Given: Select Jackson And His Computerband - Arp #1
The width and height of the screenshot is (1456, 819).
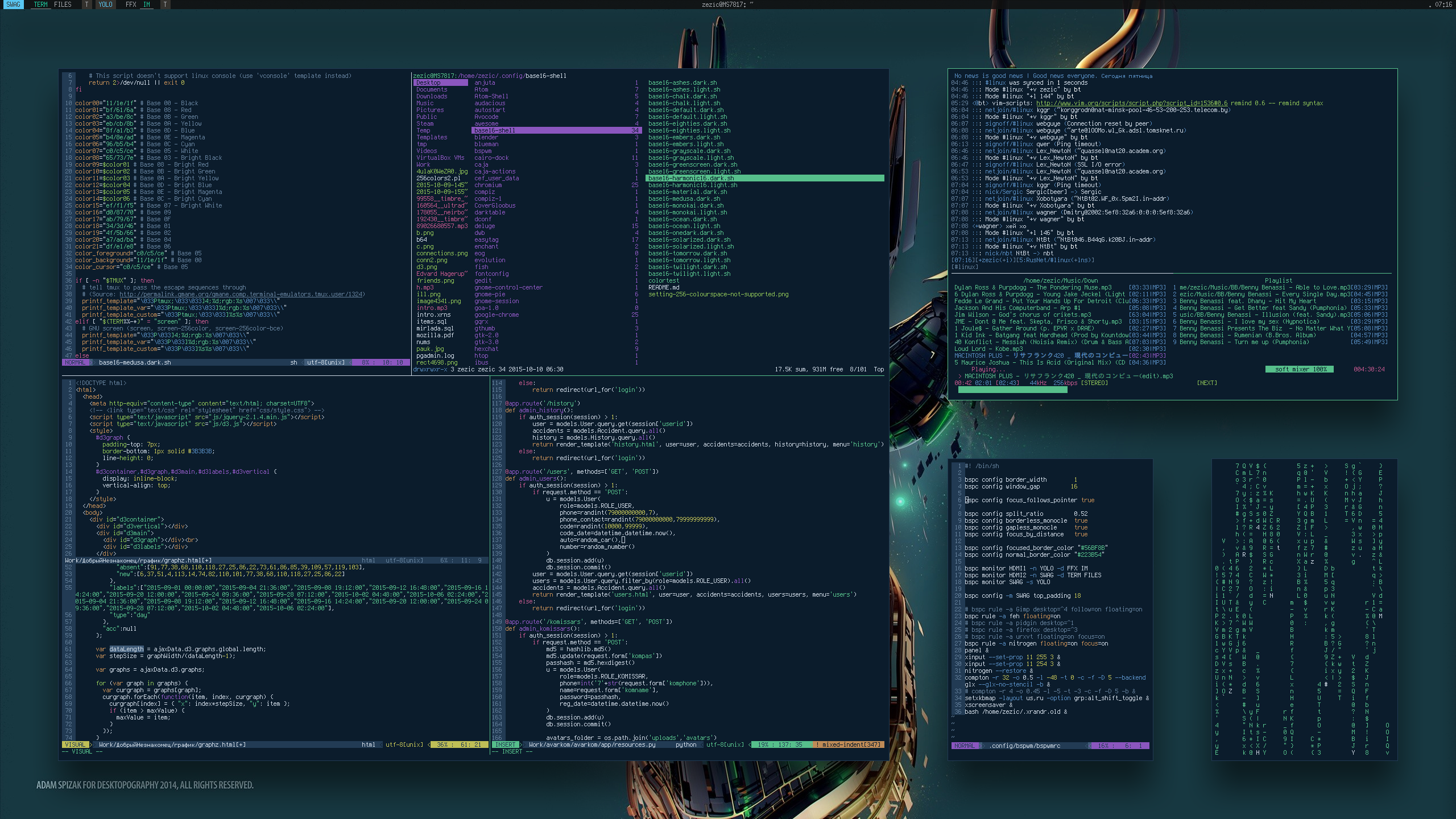Looking at the screenshot, I should click(1060, 308).
